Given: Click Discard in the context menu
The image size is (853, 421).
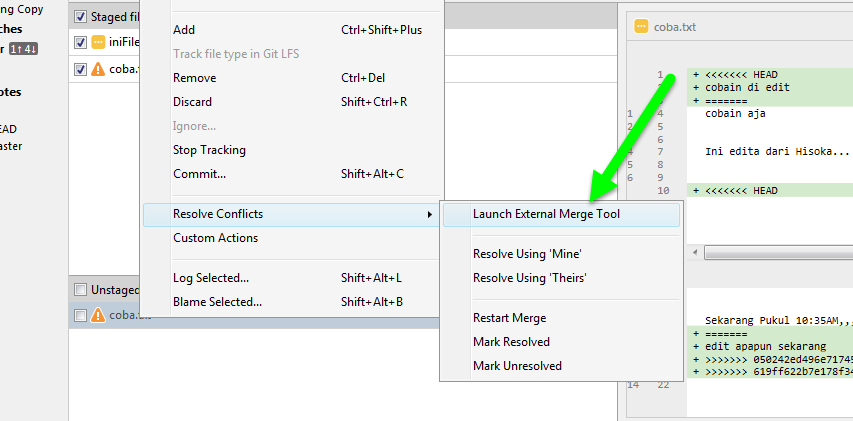Looking at the screenshot, I should tap(193, 102).
